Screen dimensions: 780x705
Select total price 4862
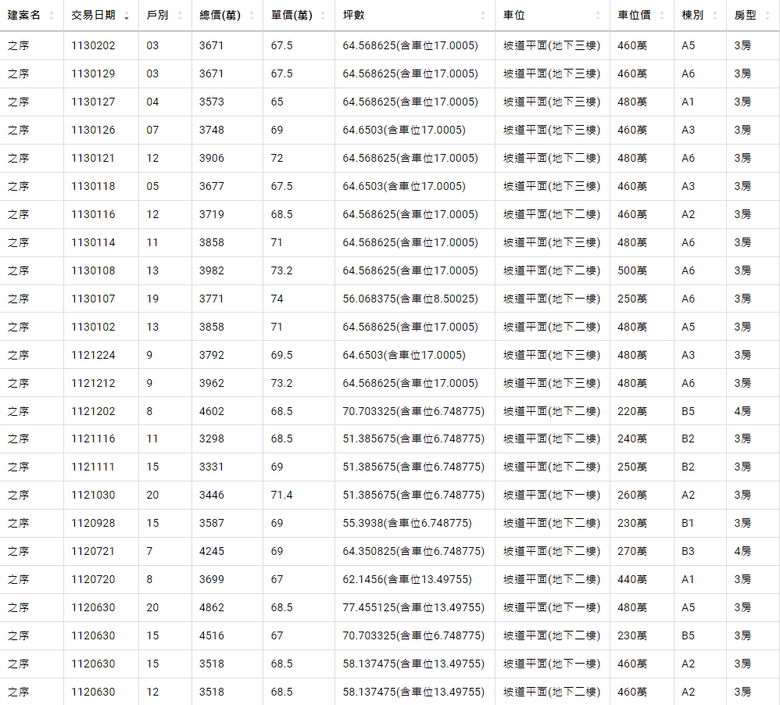211,607
